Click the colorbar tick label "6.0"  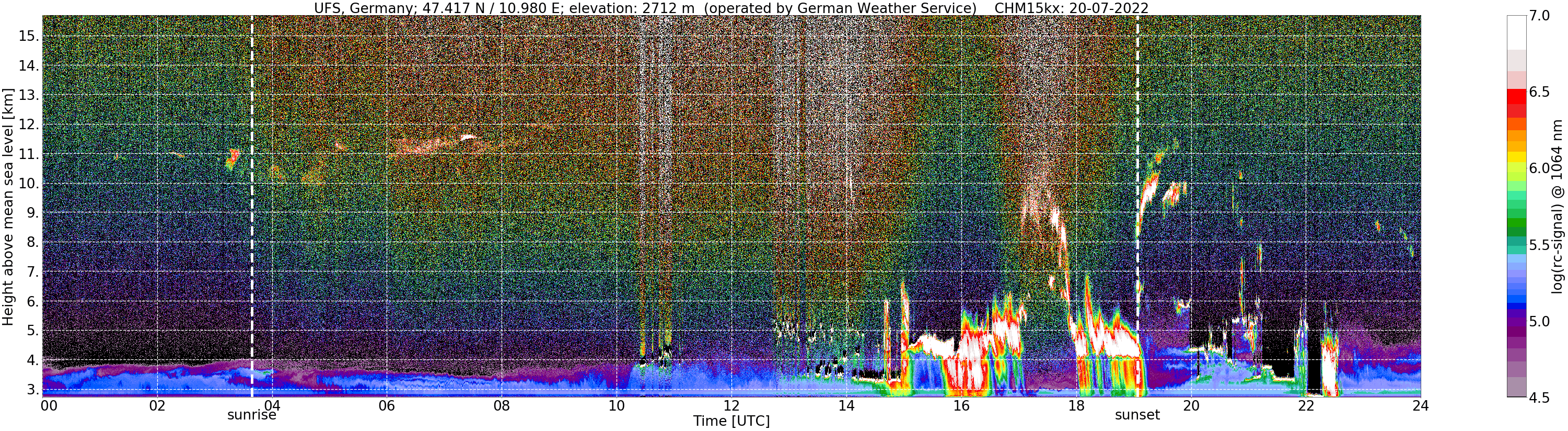[x=1539, y=168]
